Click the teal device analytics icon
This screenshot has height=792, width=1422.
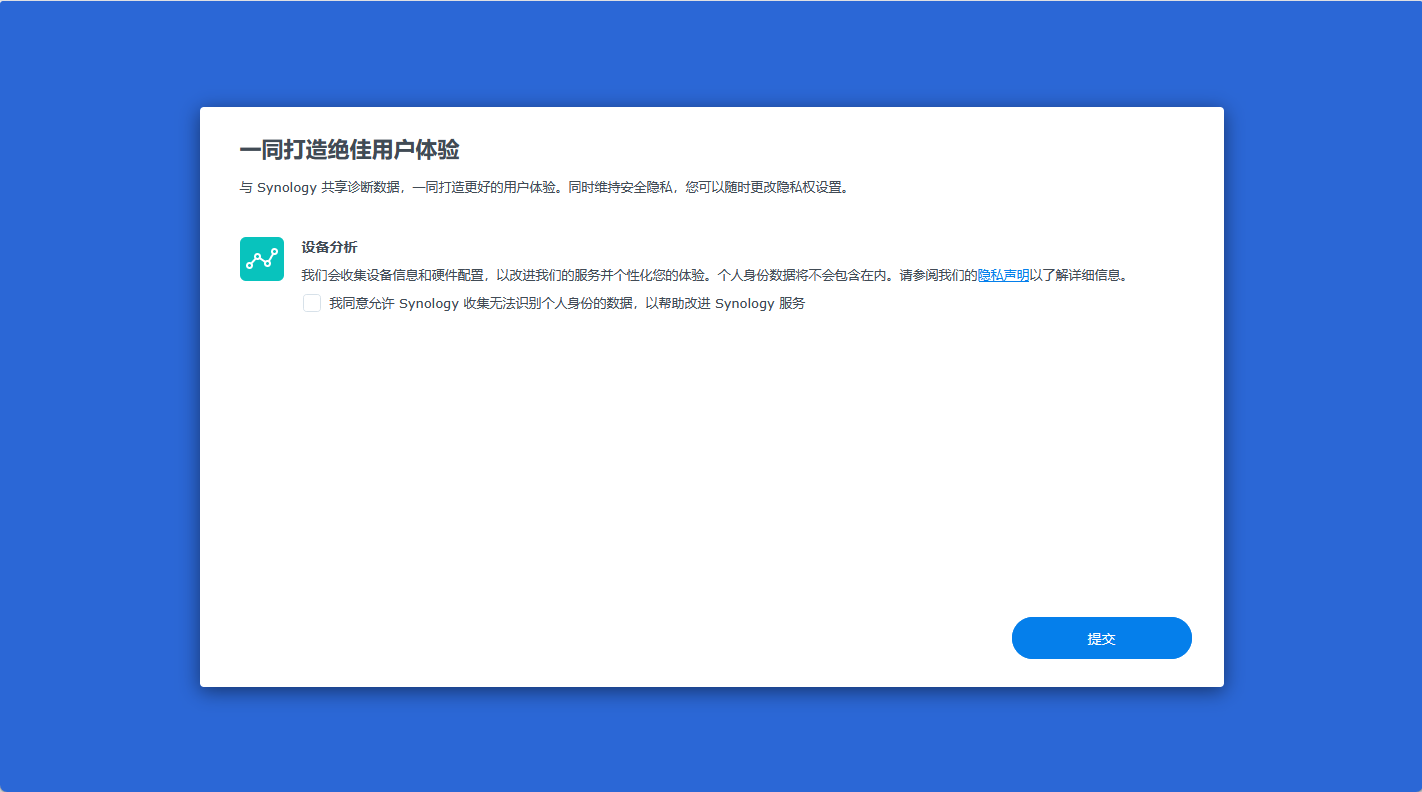pos(262,259)
